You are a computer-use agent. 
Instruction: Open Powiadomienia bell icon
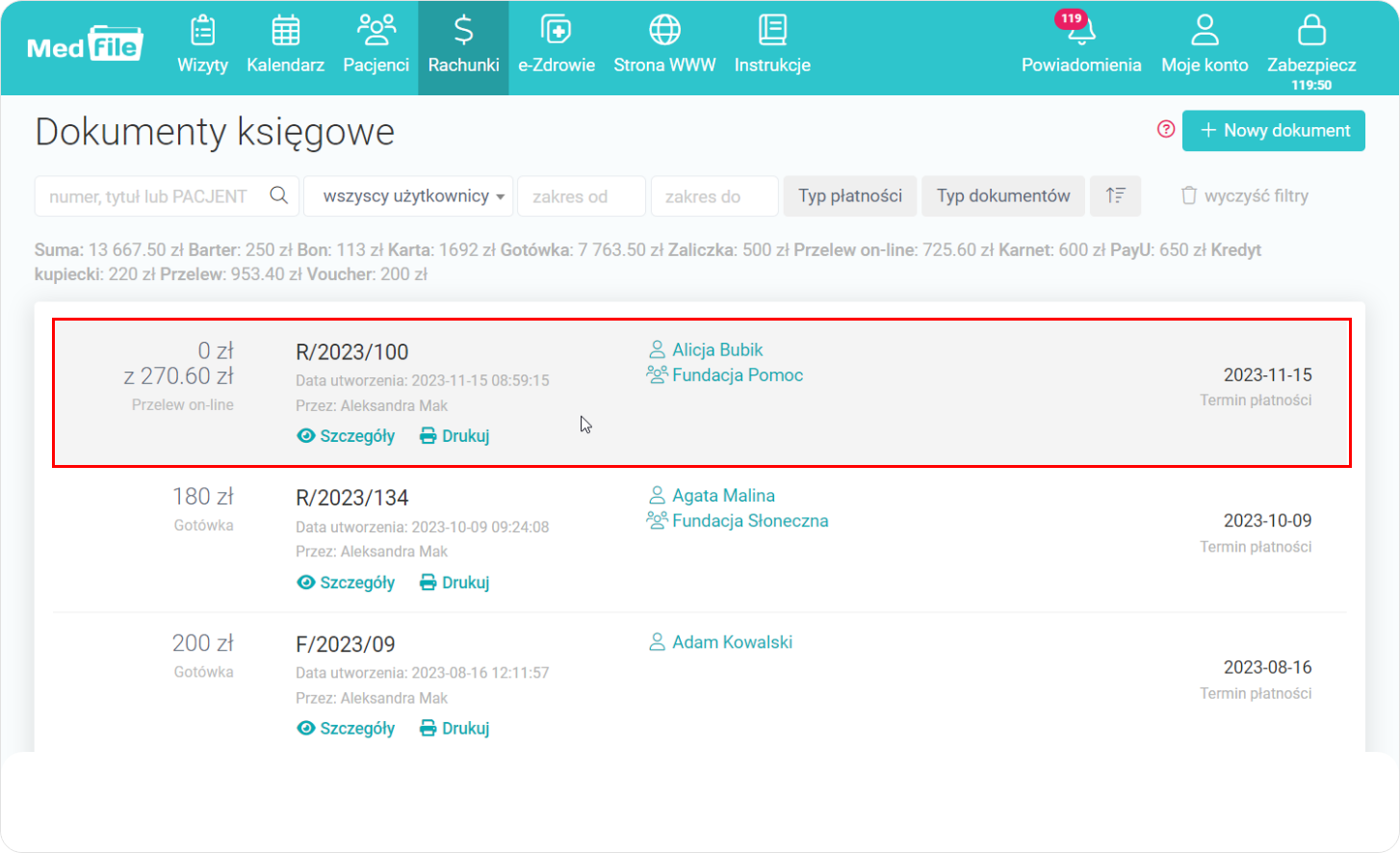point(1081,33)
